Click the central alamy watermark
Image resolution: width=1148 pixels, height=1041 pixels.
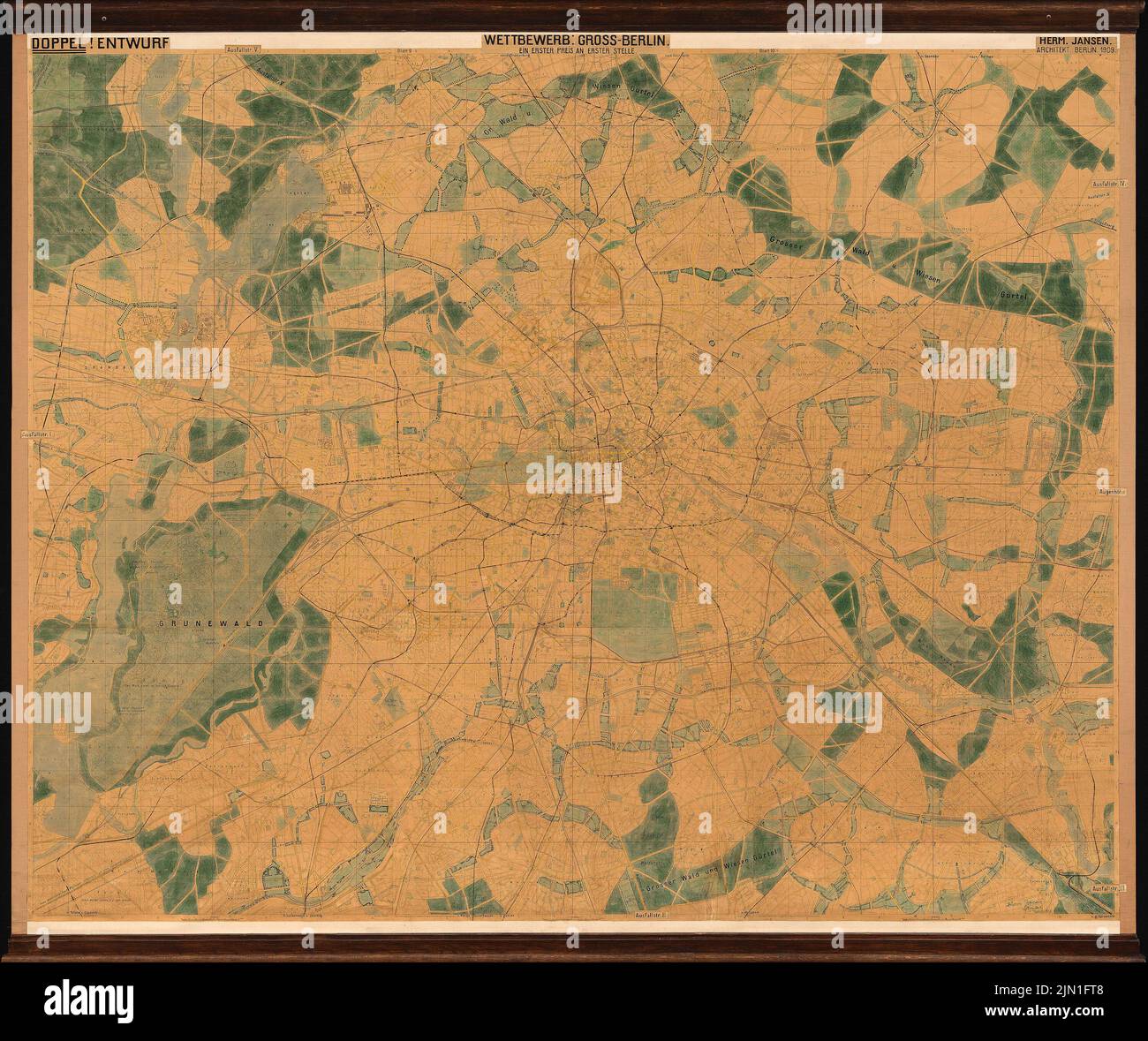click(574, 478)
